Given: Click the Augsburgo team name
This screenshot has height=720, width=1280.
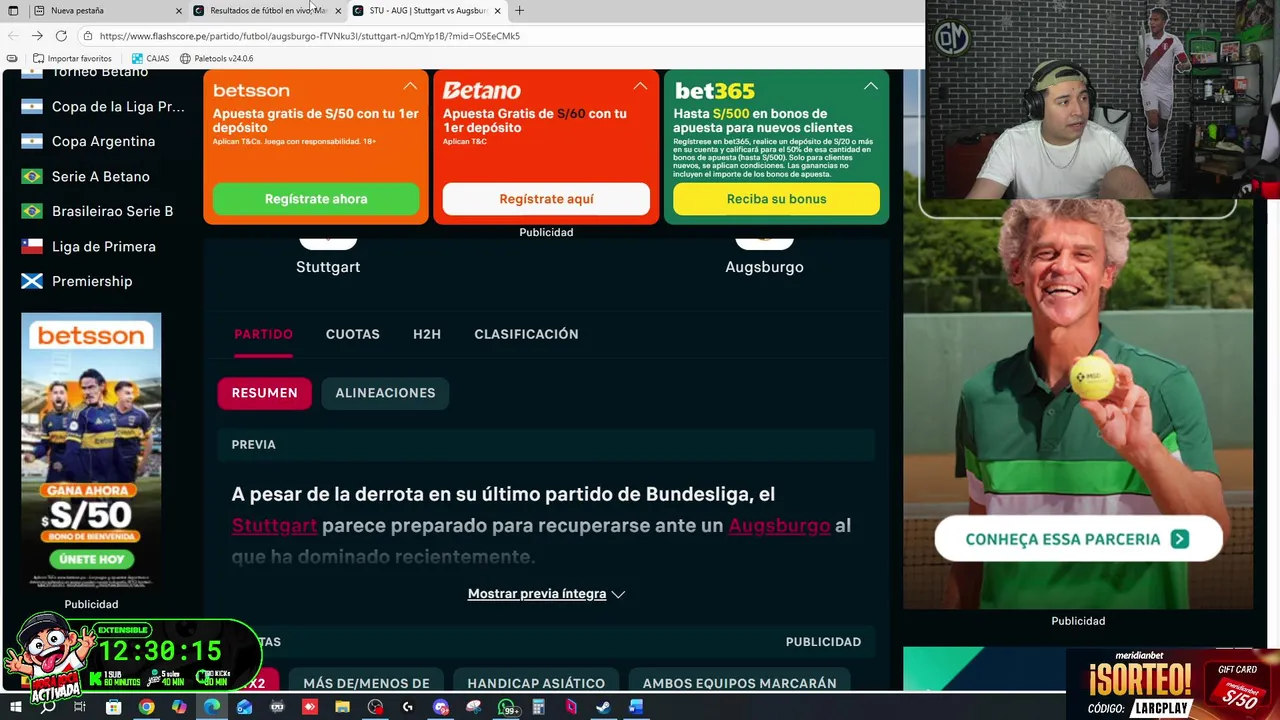Looking at the screenshot, I should (764, 267).
